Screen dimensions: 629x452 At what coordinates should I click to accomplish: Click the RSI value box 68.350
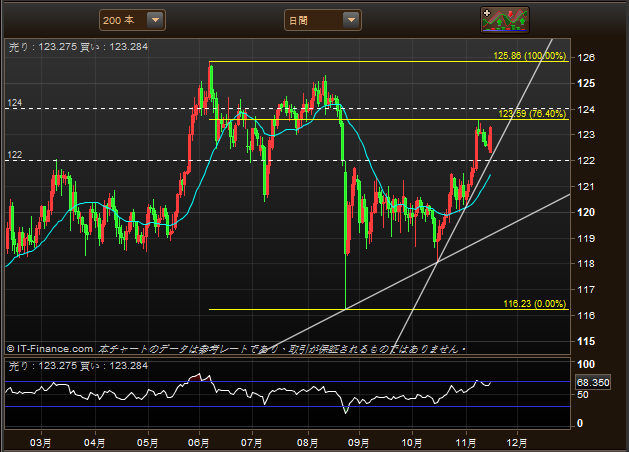593,383
